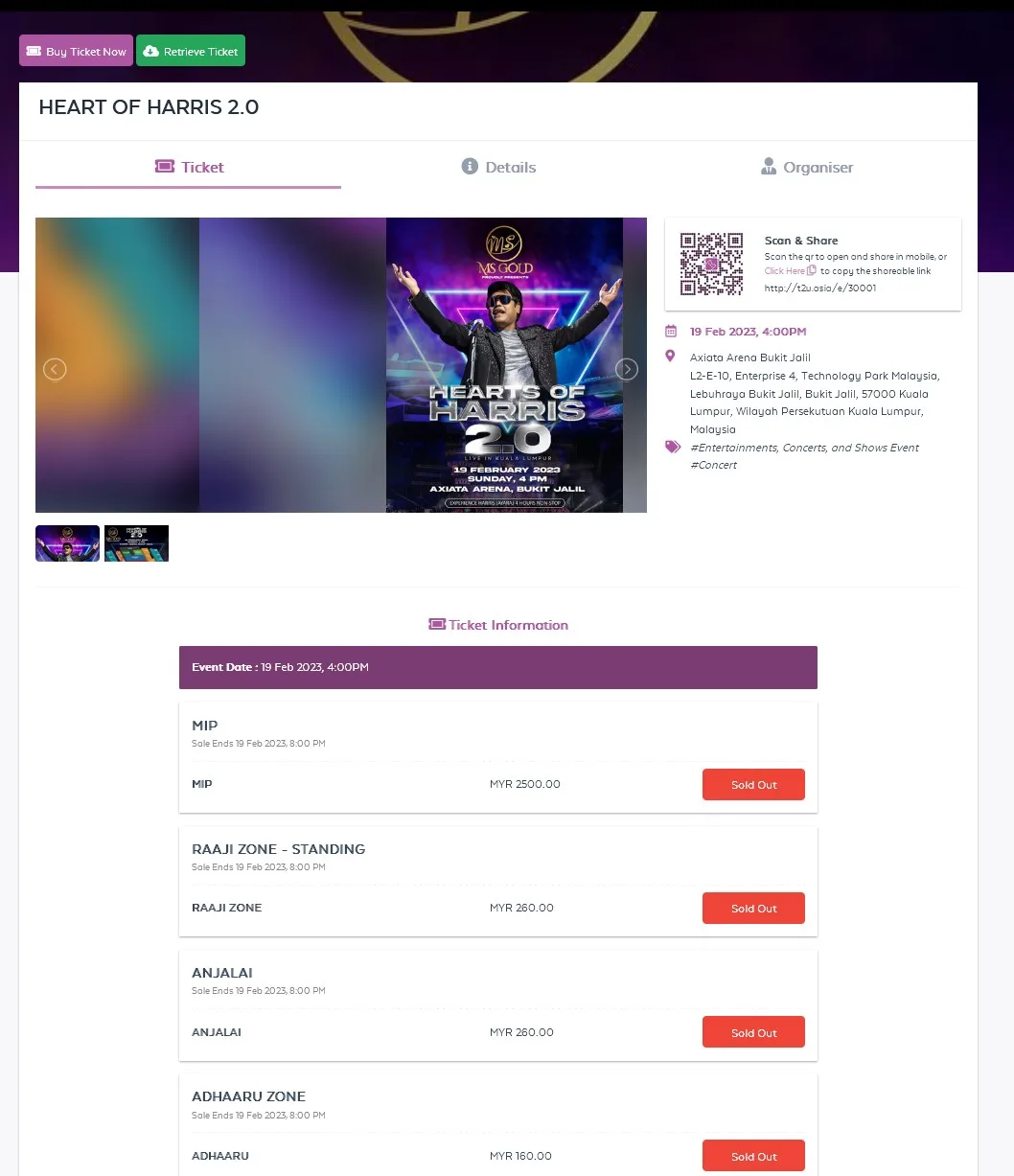Viewport: 1014px width, 1176px height.
Task: Advance to next carousel image arrow
Action: coord(627,369)
